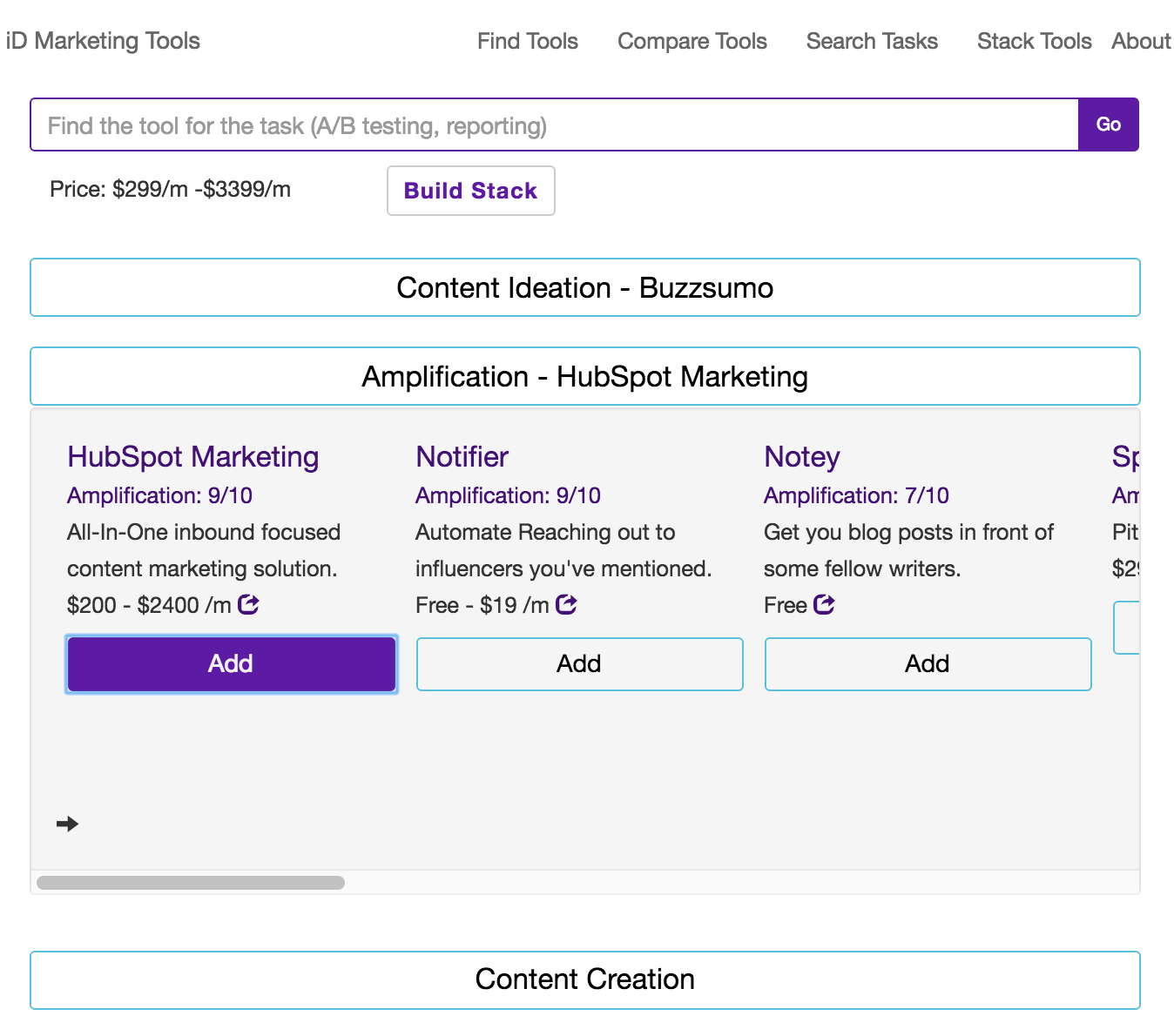Click the right arrow icon below cards
The height and width of the screenshot is (1036, 1174).
point(67,824)
